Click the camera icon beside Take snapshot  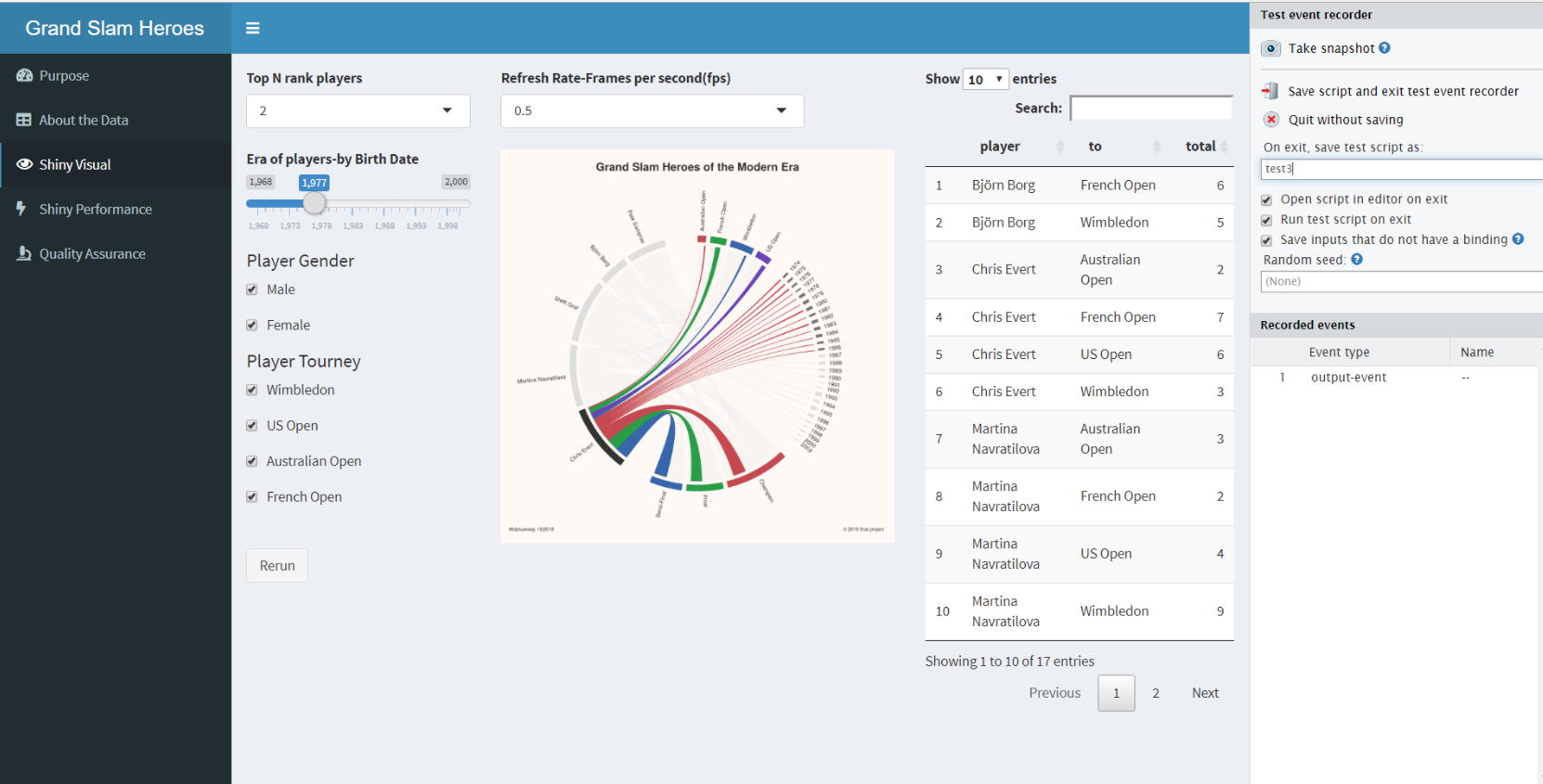click(1271, 48)
